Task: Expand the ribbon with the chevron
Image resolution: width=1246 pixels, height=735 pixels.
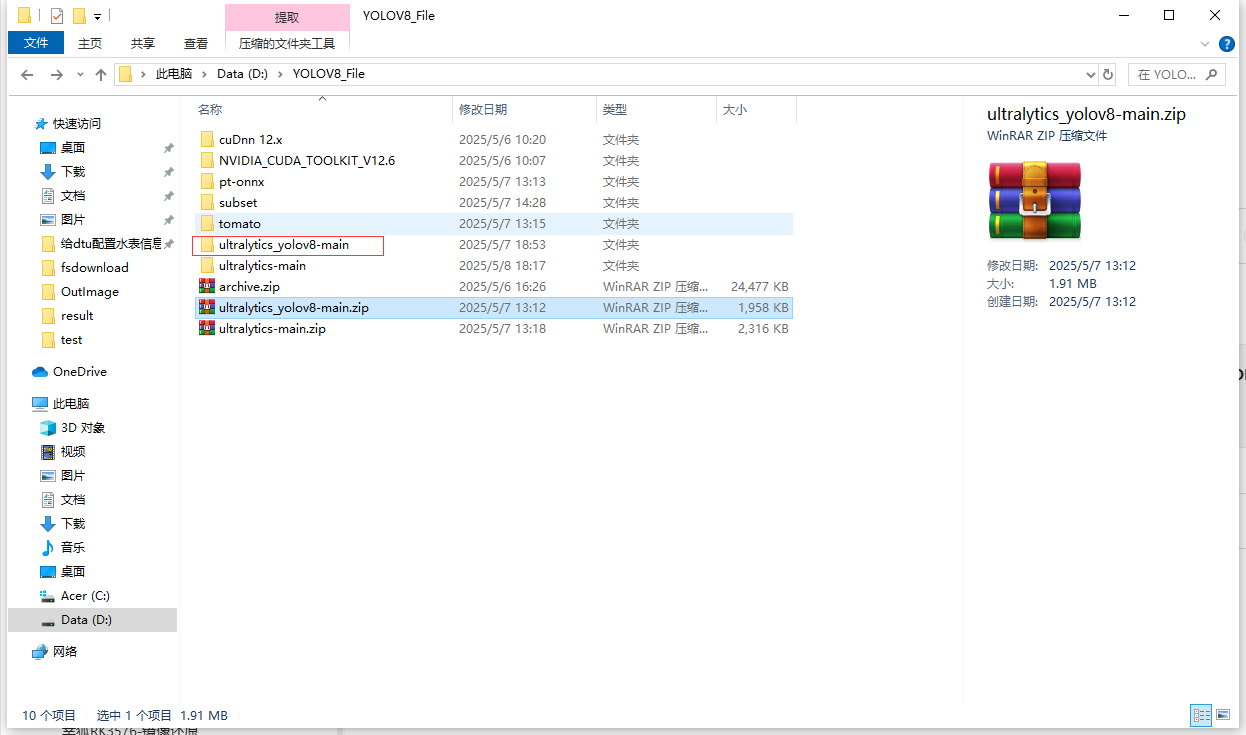Action: pyautogui.click(x=1206, y=43)
